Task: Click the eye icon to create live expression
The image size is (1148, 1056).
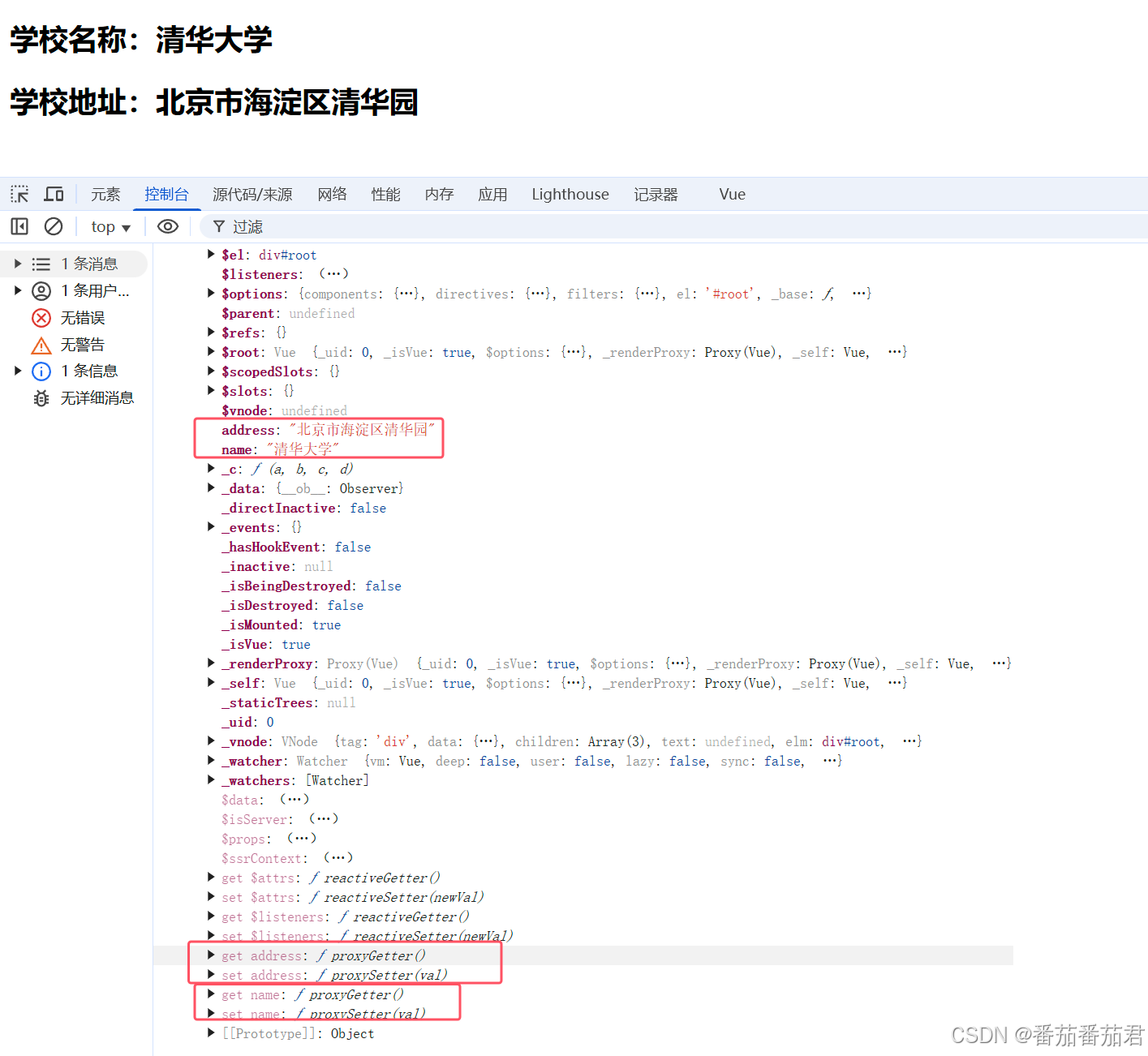Action: coord(168,225)
